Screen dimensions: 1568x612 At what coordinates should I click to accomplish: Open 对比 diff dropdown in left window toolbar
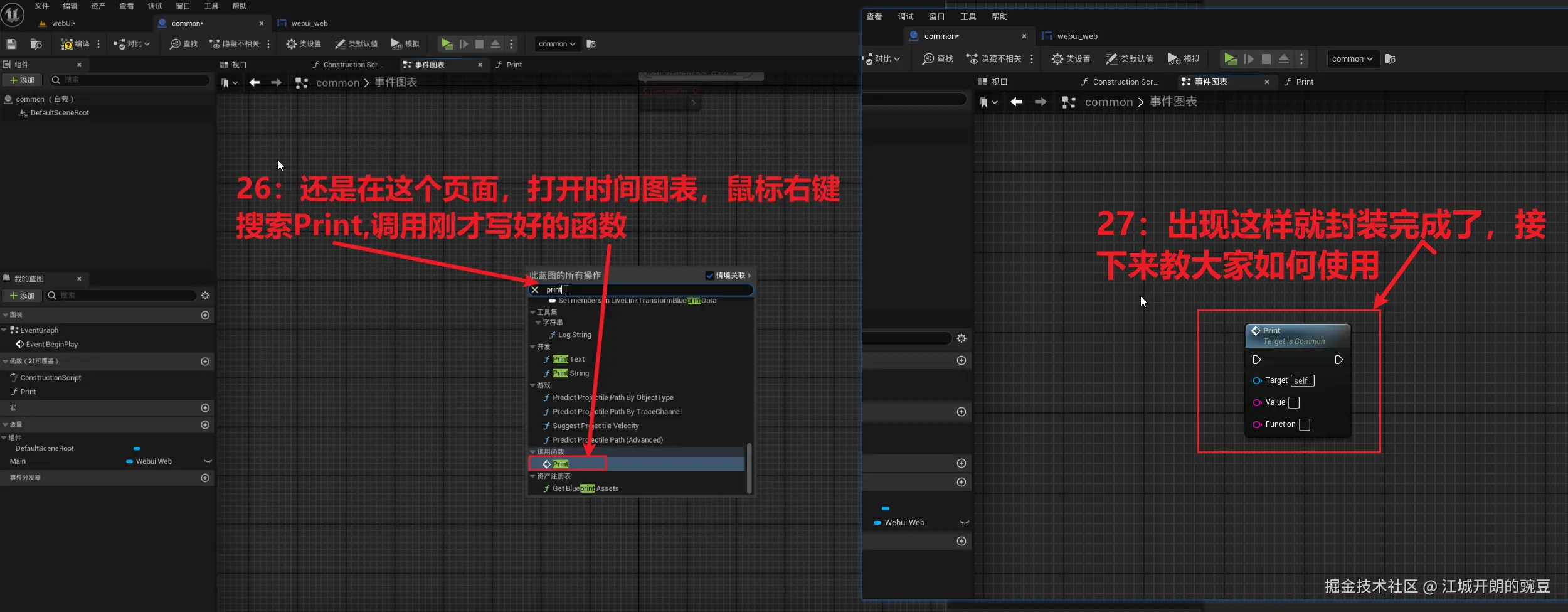pos(132,44)
